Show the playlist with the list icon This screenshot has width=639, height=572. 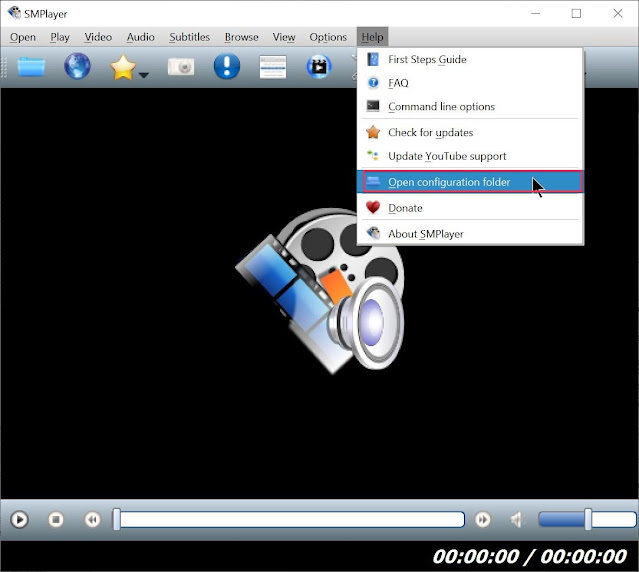pyautogui.click(x=273, y=67)
